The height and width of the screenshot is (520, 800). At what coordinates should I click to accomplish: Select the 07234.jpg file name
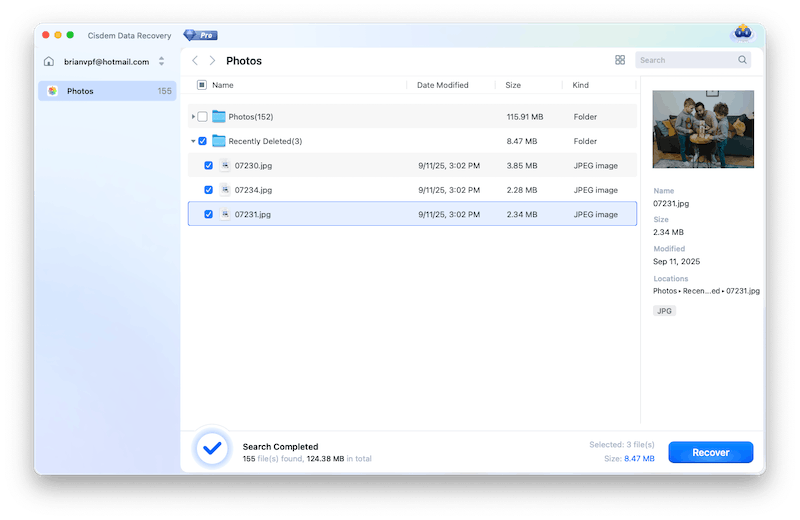tap(253, 190)
